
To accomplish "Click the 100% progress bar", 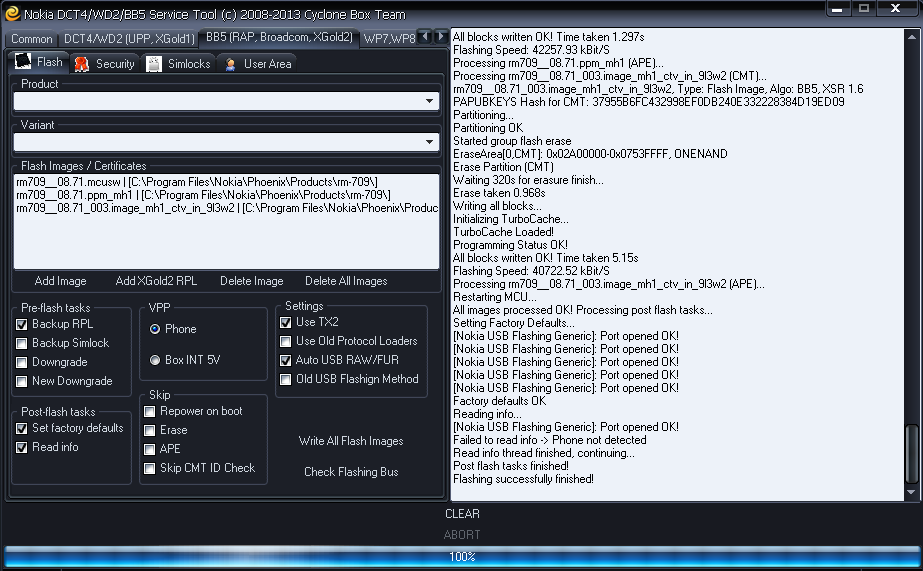I will pyautogui.click(x=461, y=556).
